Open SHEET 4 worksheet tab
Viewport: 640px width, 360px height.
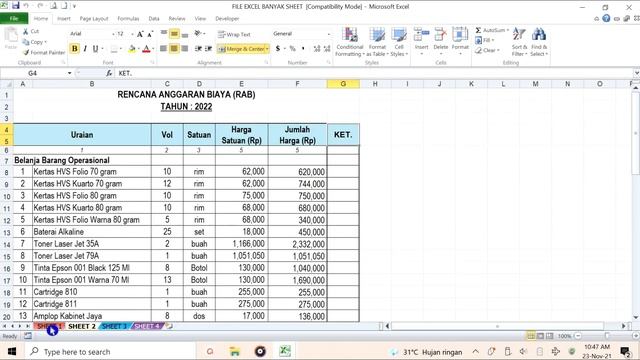click(x=147, y=326)
